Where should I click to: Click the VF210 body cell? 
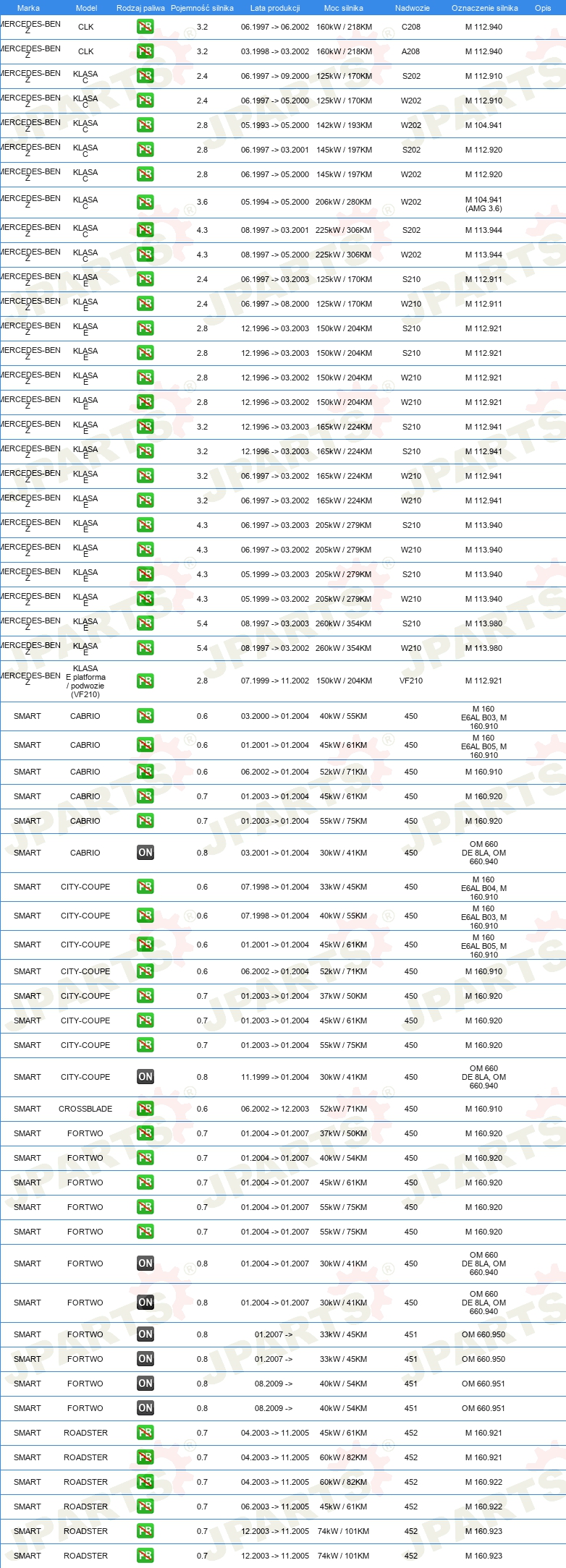[411, 681]
